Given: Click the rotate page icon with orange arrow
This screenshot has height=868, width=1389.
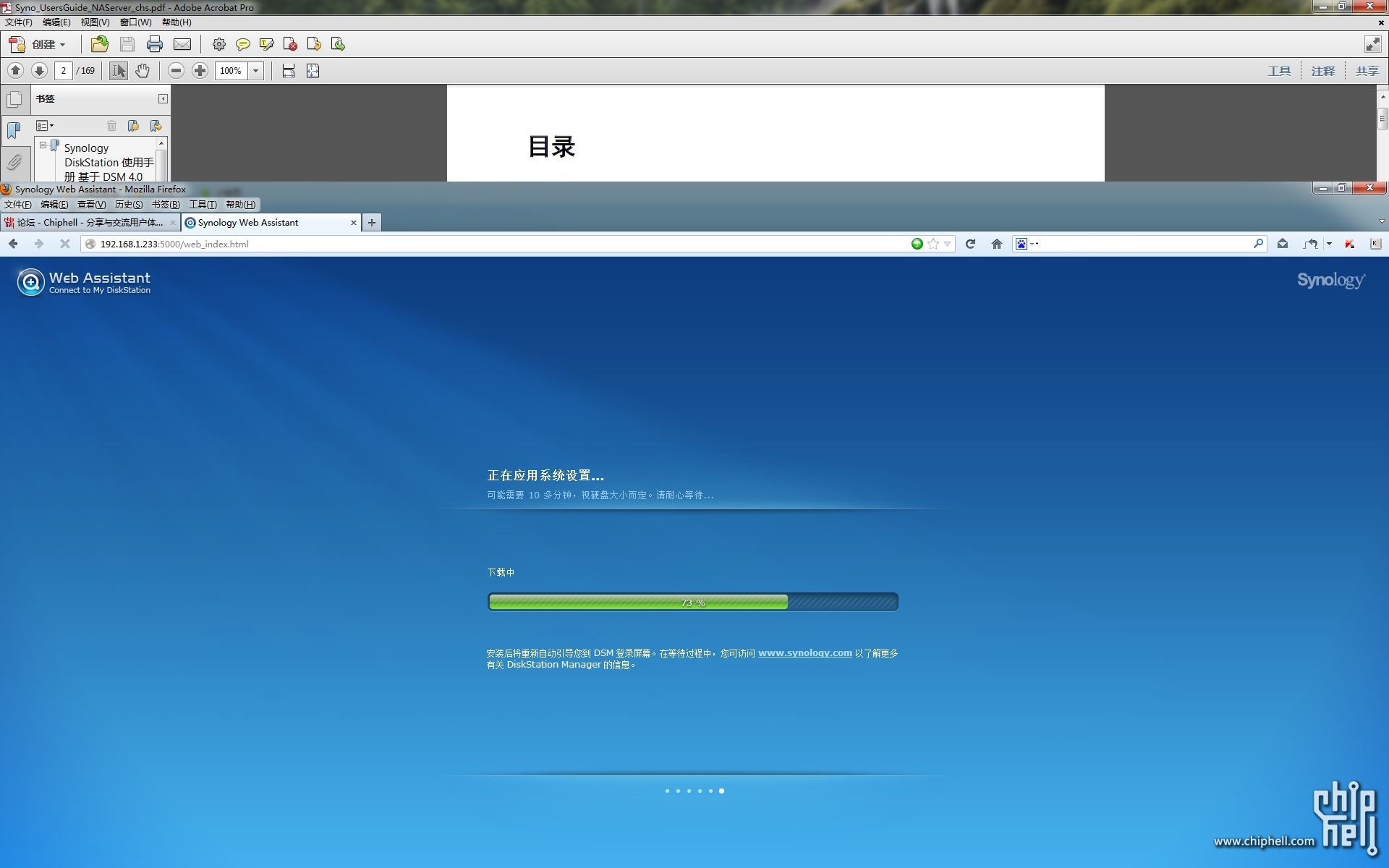Looking at the screenshot, I should tap(314, 45).
